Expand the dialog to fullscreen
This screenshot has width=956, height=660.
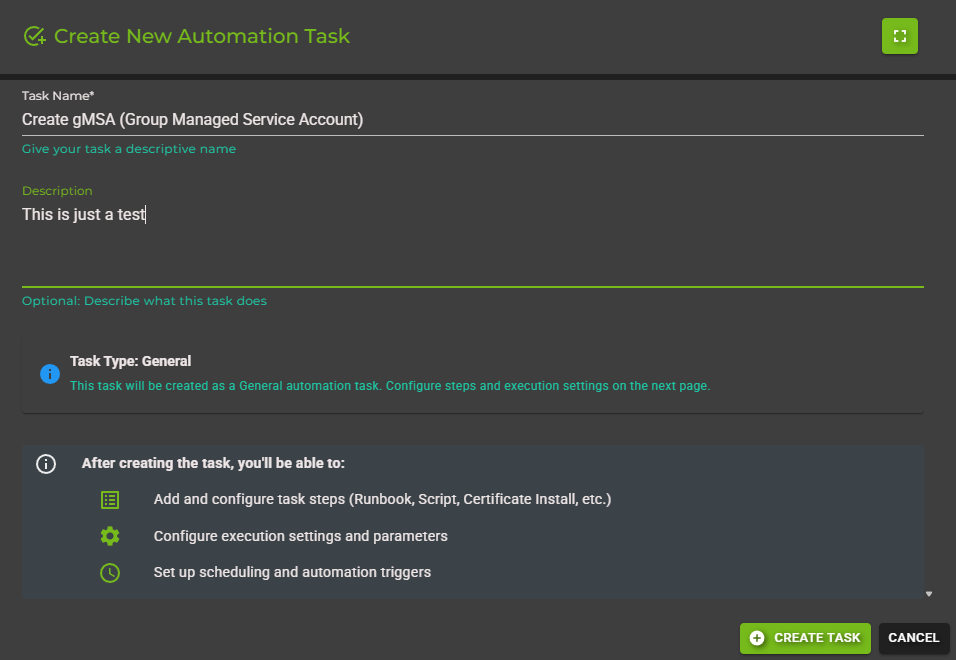point(898,35)
